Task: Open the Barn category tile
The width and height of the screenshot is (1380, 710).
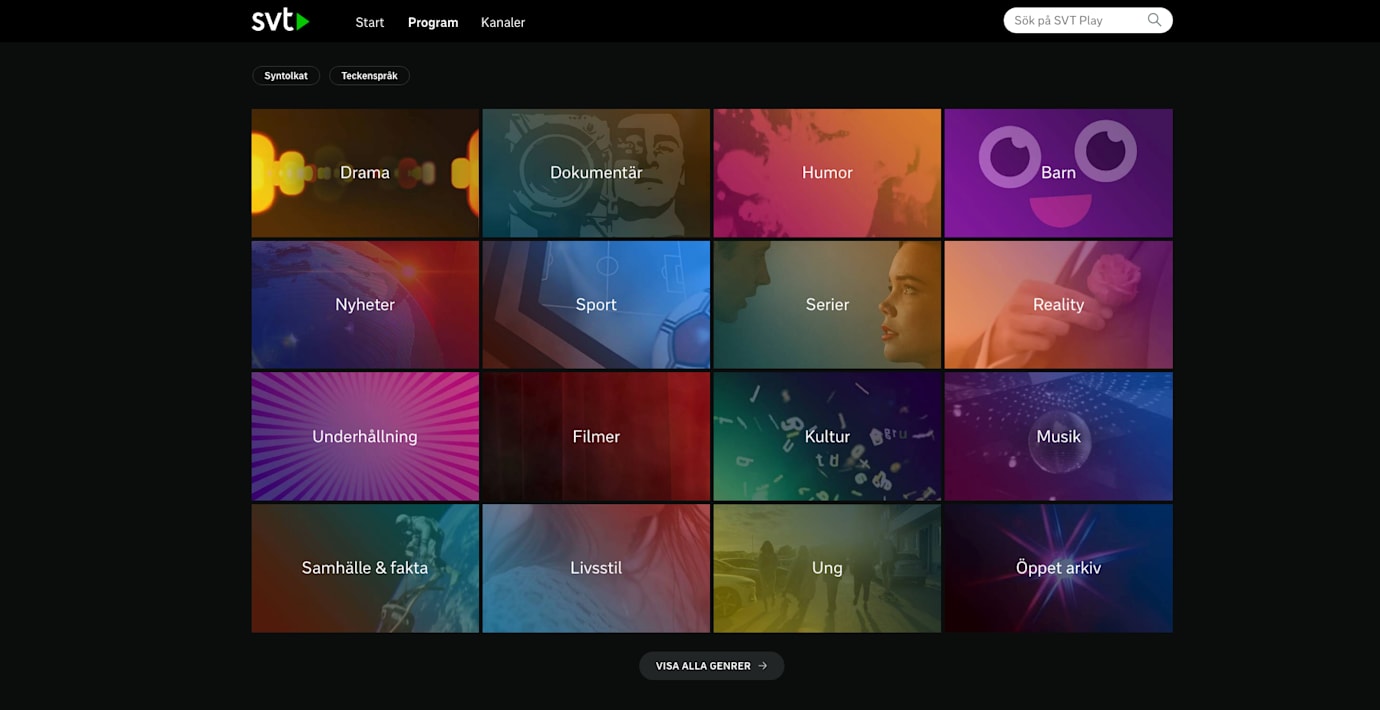Action: [1058, 173]
